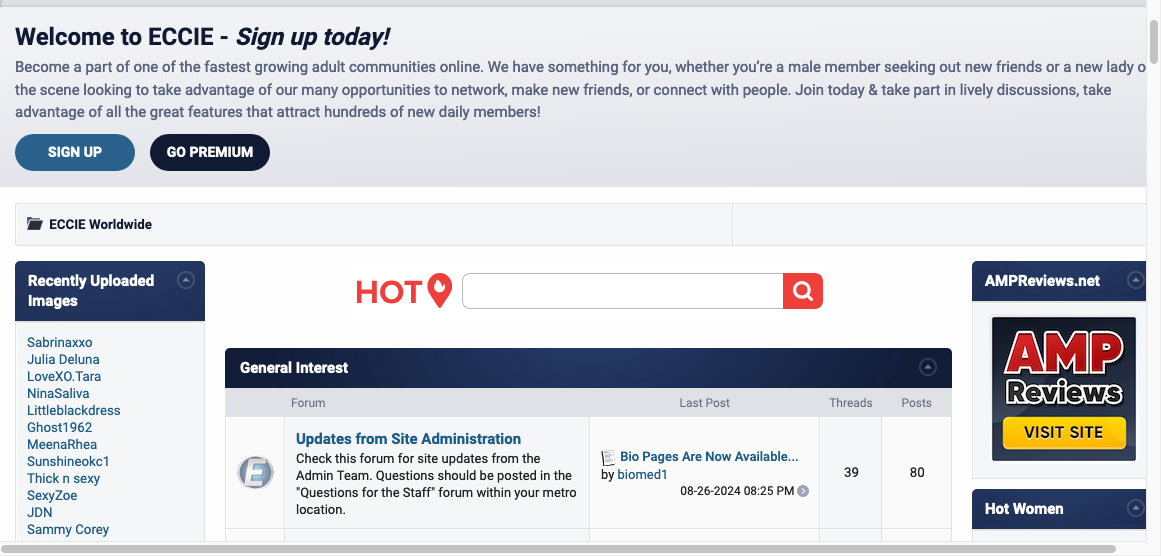Click the SIGN UP button
Image resolution: width=1161 pixels, height=556 pixels.
tap(75, 152)
